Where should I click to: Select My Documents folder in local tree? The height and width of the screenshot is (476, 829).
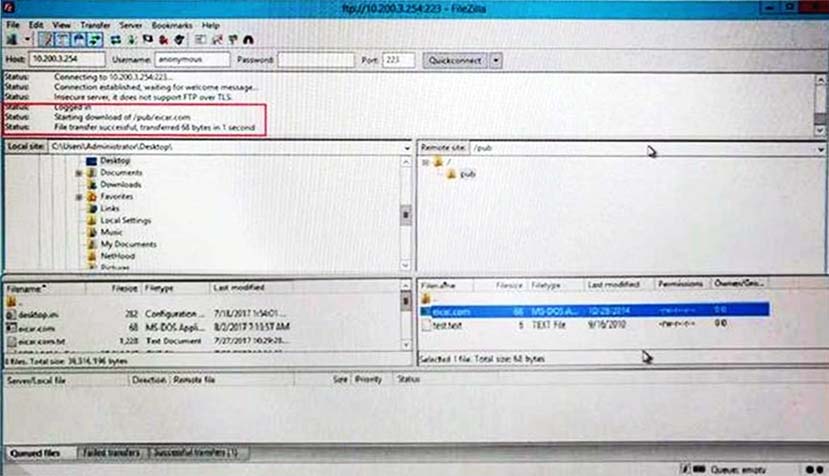point(128,244)
